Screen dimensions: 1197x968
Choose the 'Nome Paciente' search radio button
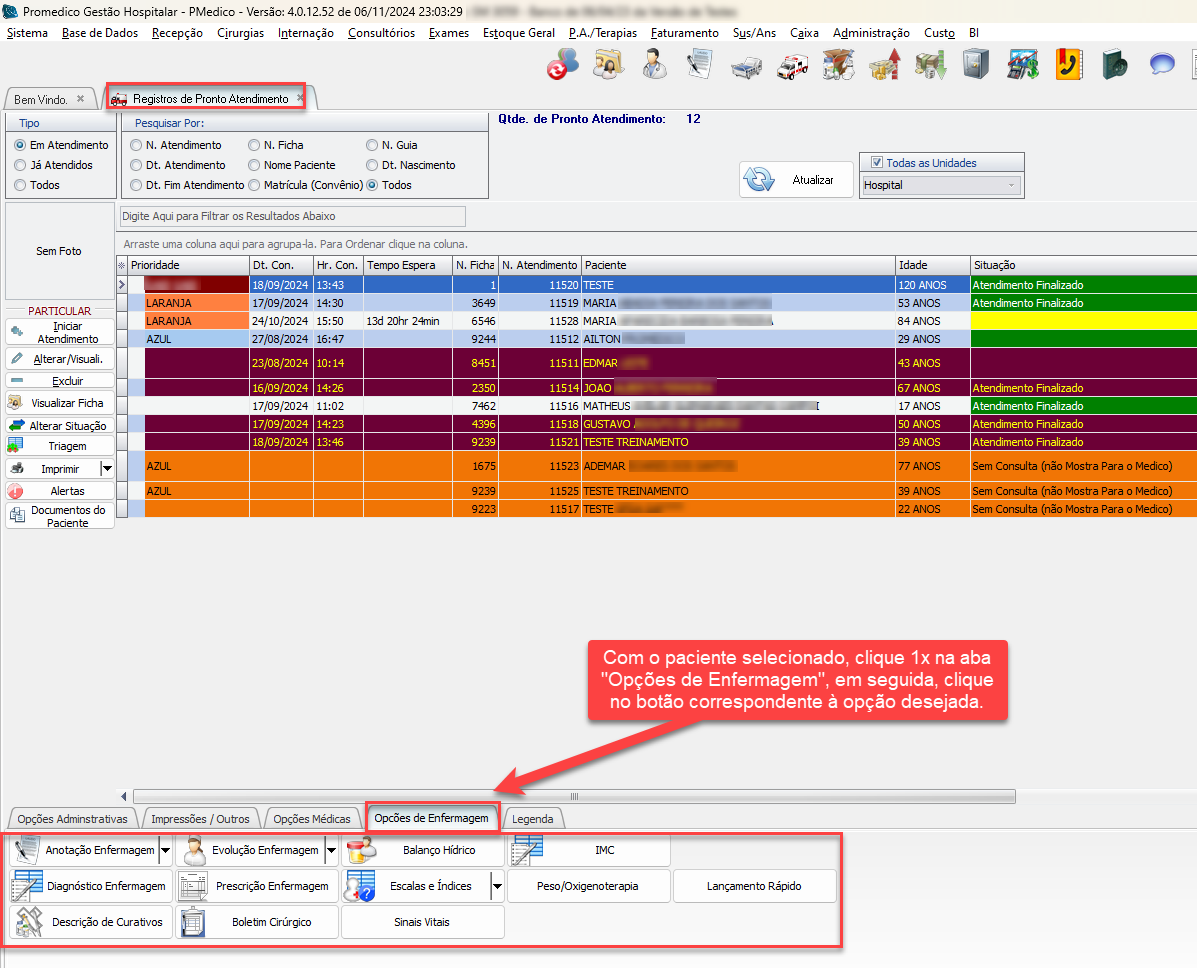click(255, 165)
